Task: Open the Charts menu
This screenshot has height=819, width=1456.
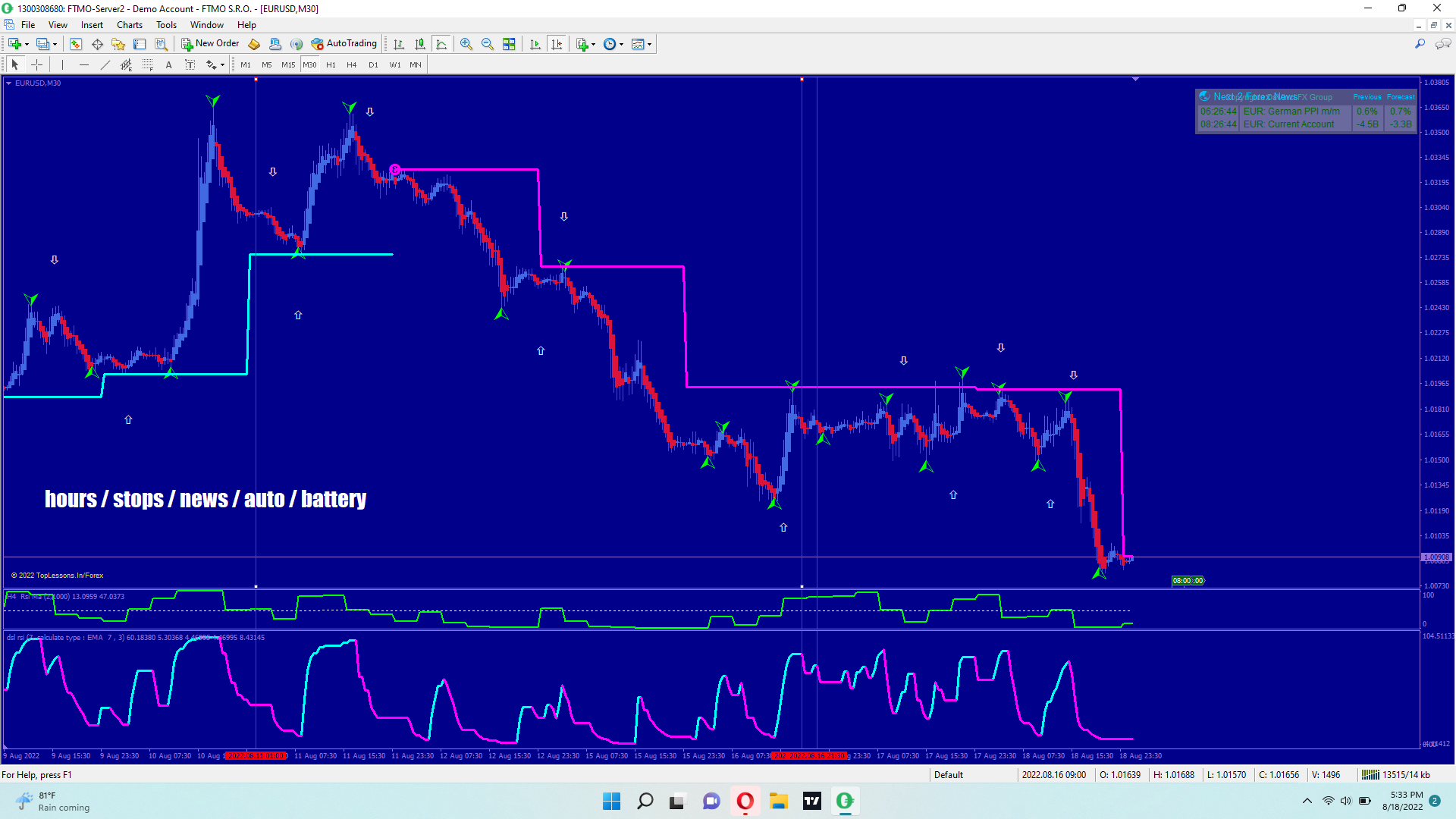Action: (x=129, y=25)
